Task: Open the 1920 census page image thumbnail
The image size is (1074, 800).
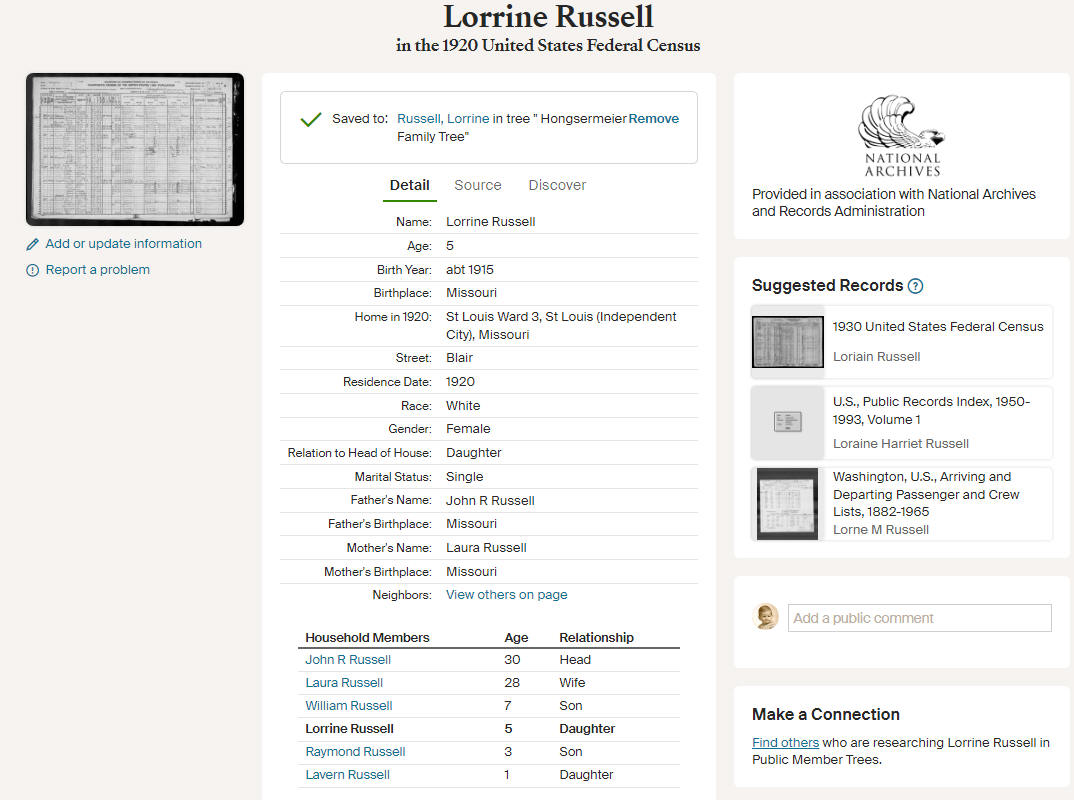Action: coord(135,149)
